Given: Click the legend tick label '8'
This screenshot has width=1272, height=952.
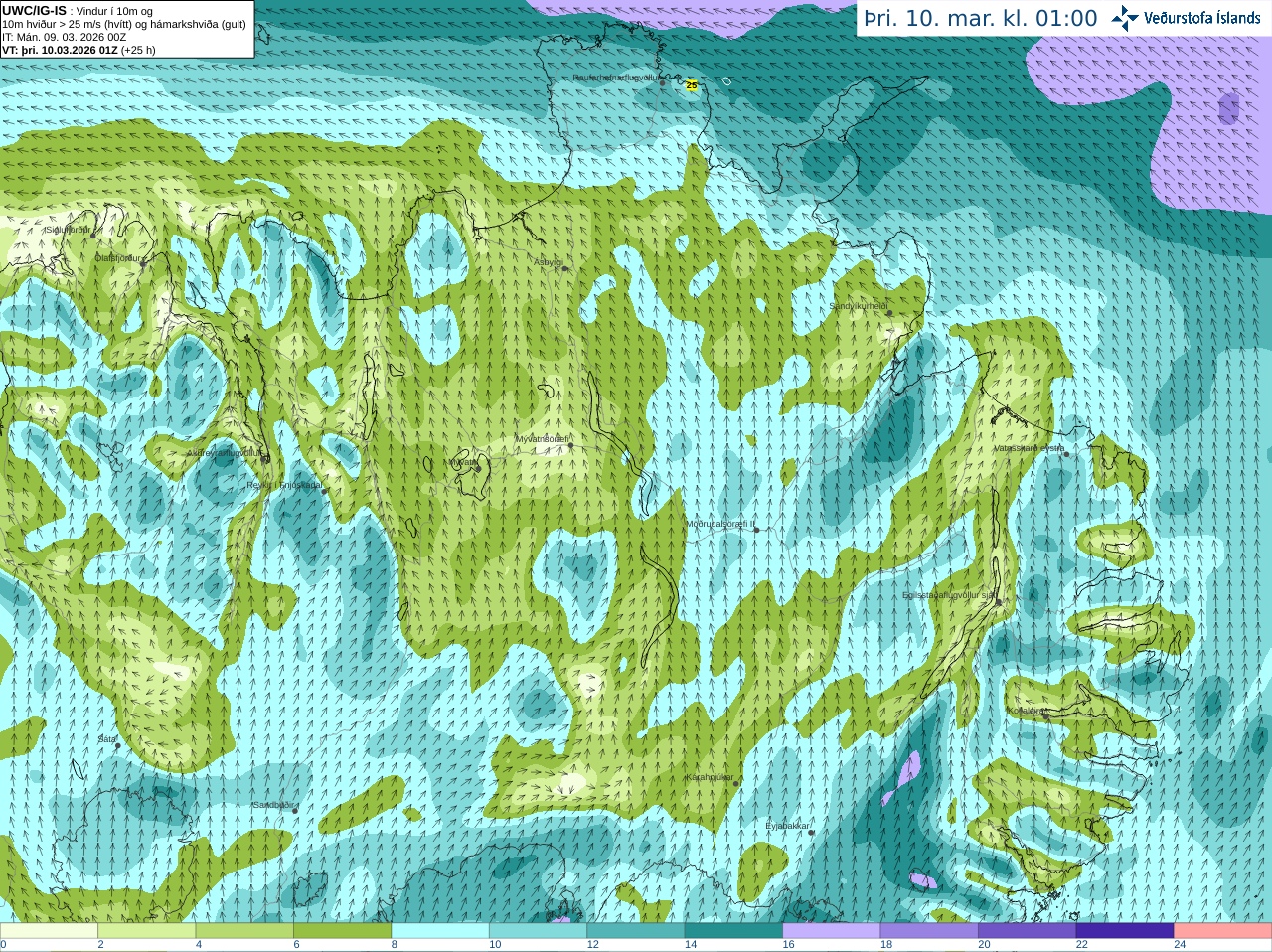Looking at the screenshot, I should [395, 945].
